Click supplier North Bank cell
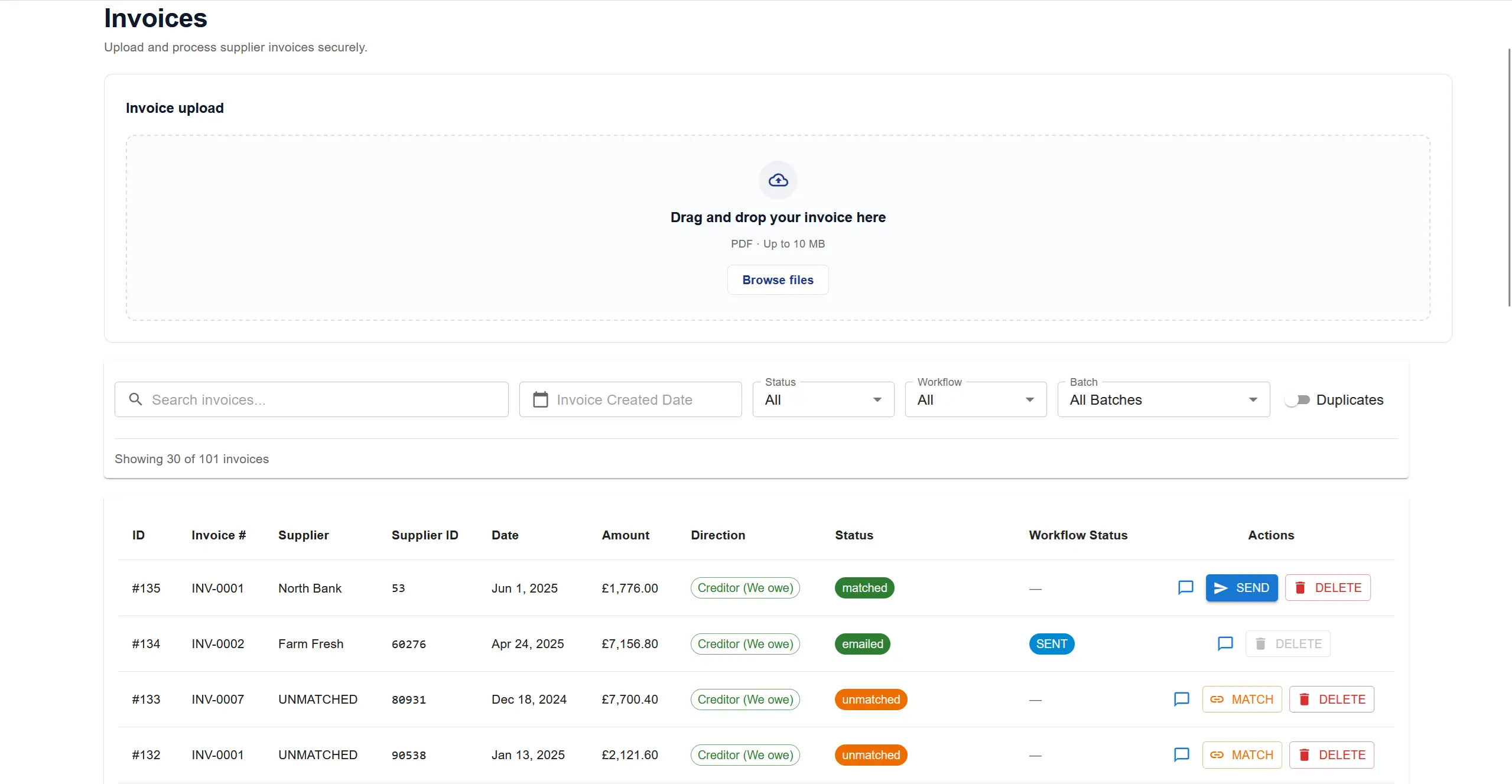Screen dimensions: 1512x784 pos(310,588)
